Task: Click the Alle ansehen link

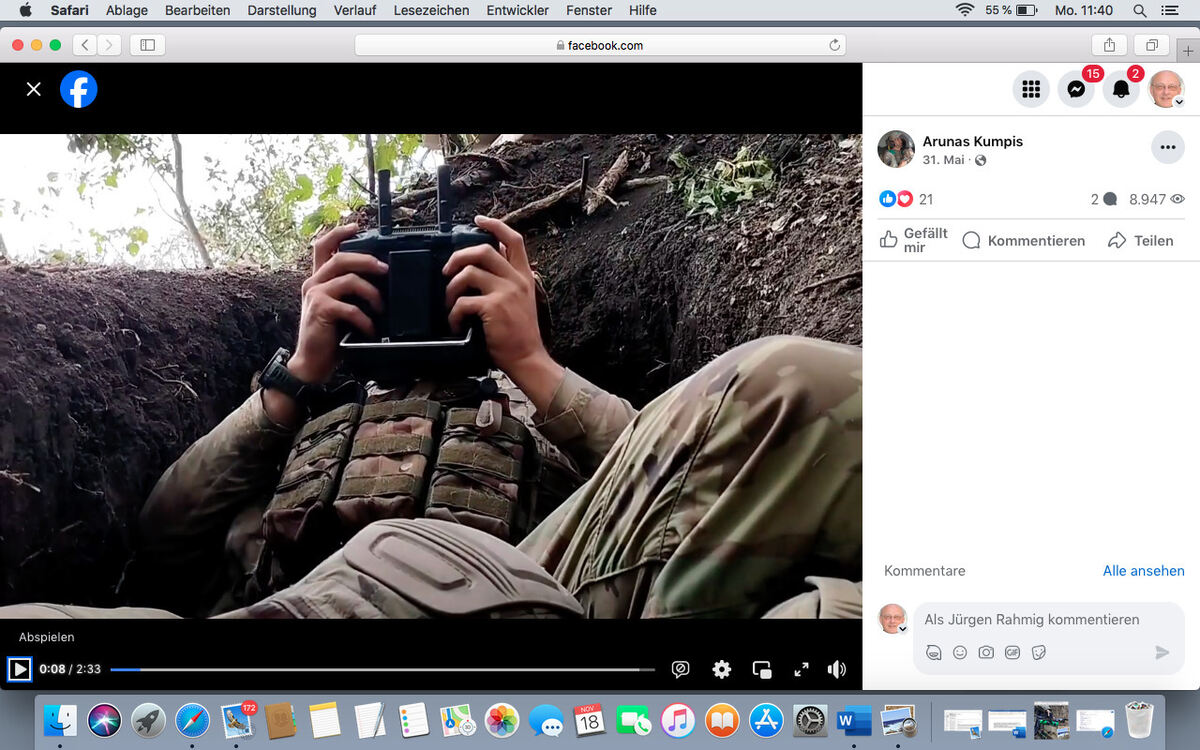Action: [1143, 571]
